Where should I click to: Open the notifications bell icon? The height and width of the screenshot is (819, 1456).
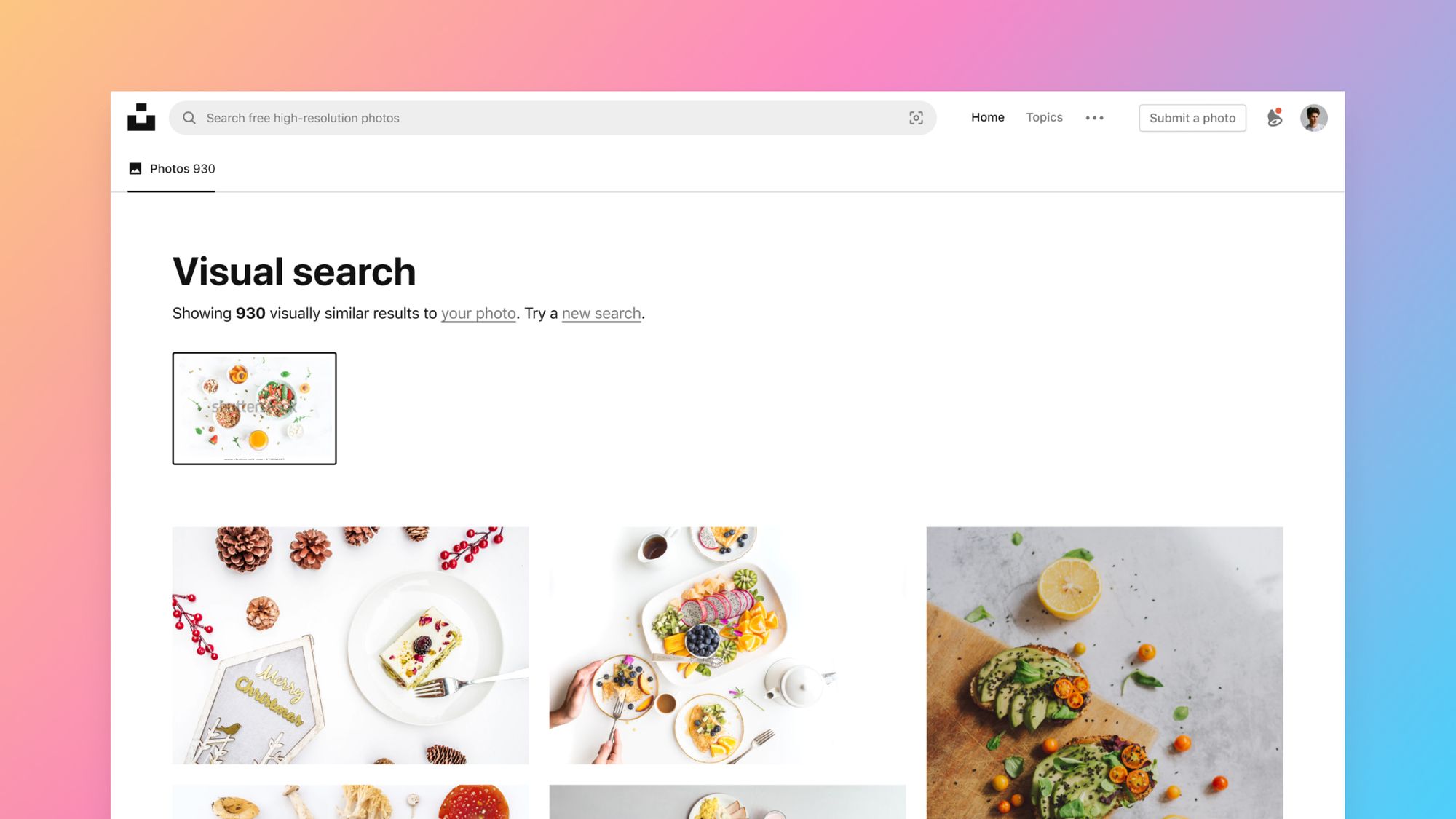[1274, 117]
